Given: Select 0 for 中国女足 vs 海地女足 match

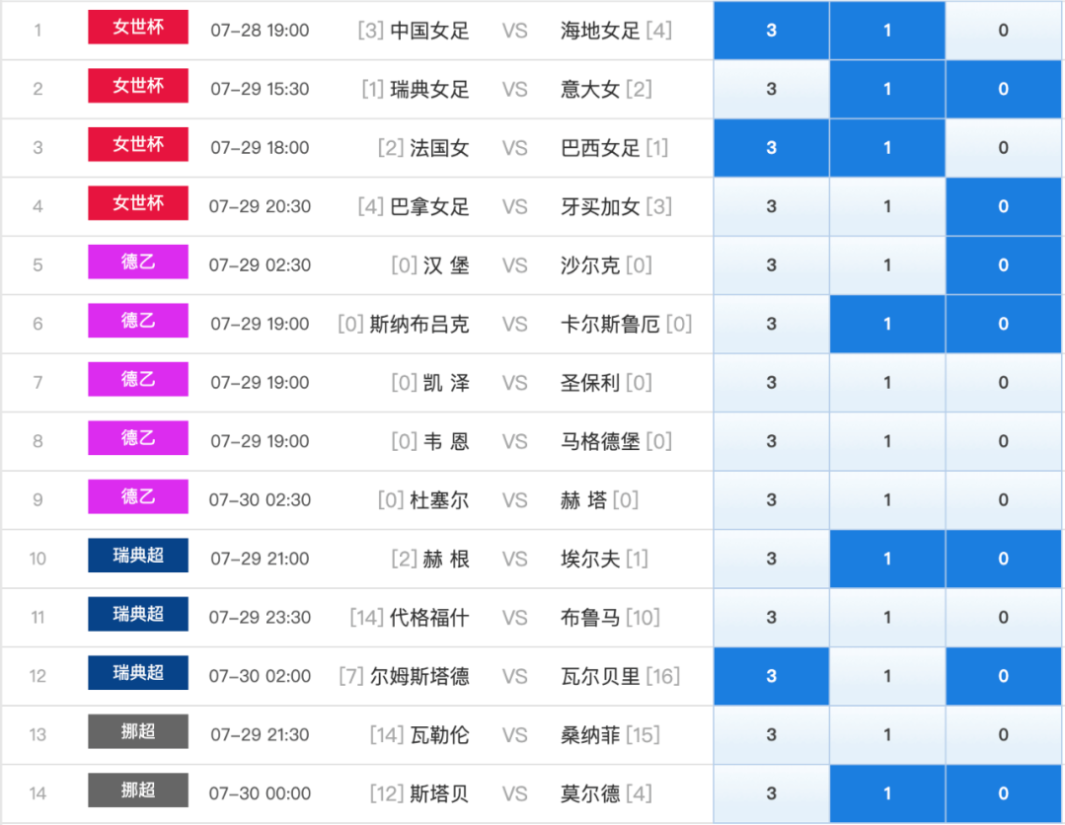Looking at the screenshot, I should point(1003,30).
